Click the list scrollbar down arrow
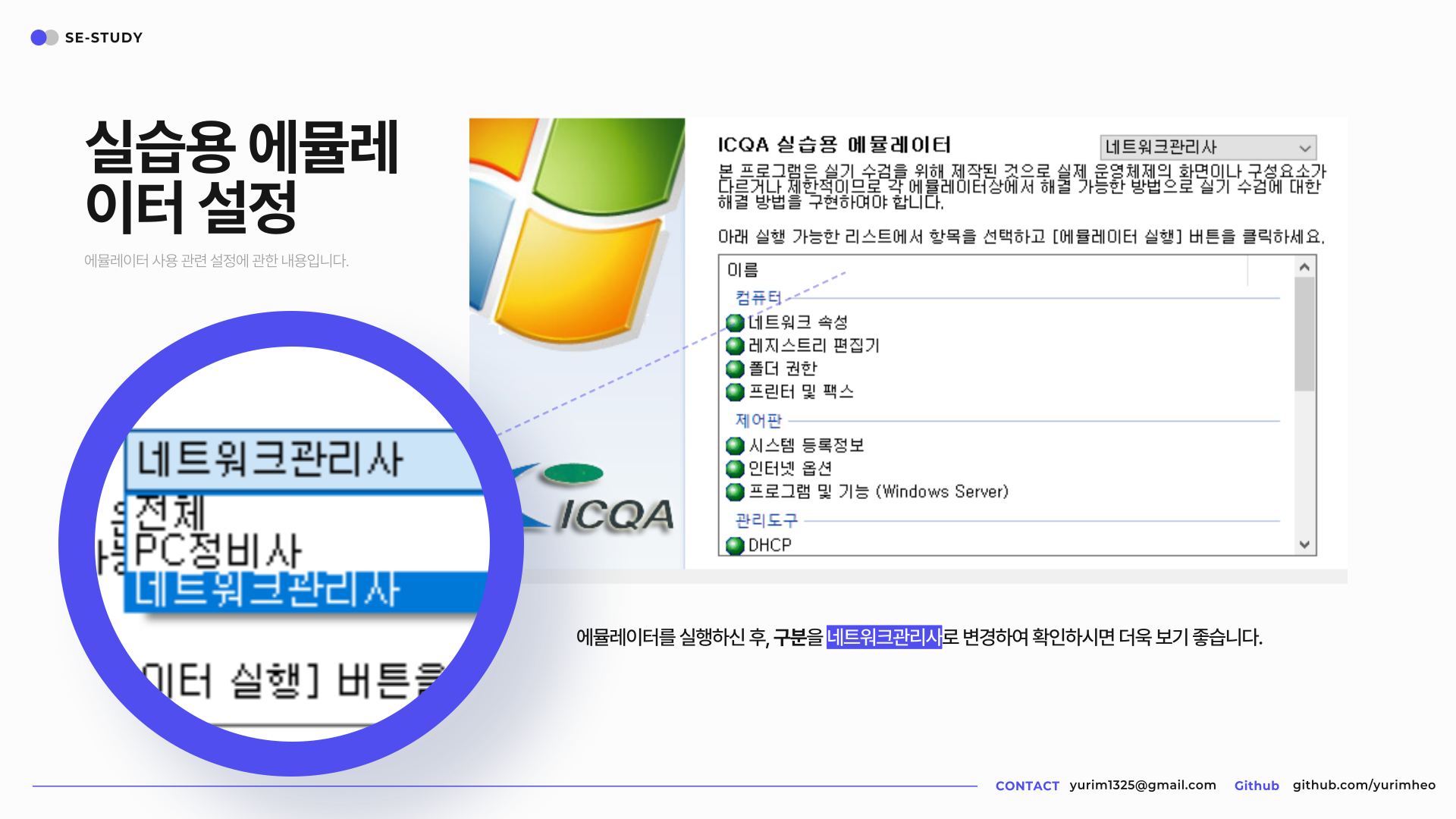The height and width of the screenshot is (819, 1456). pyautogui.click(x=1304, y=544)
